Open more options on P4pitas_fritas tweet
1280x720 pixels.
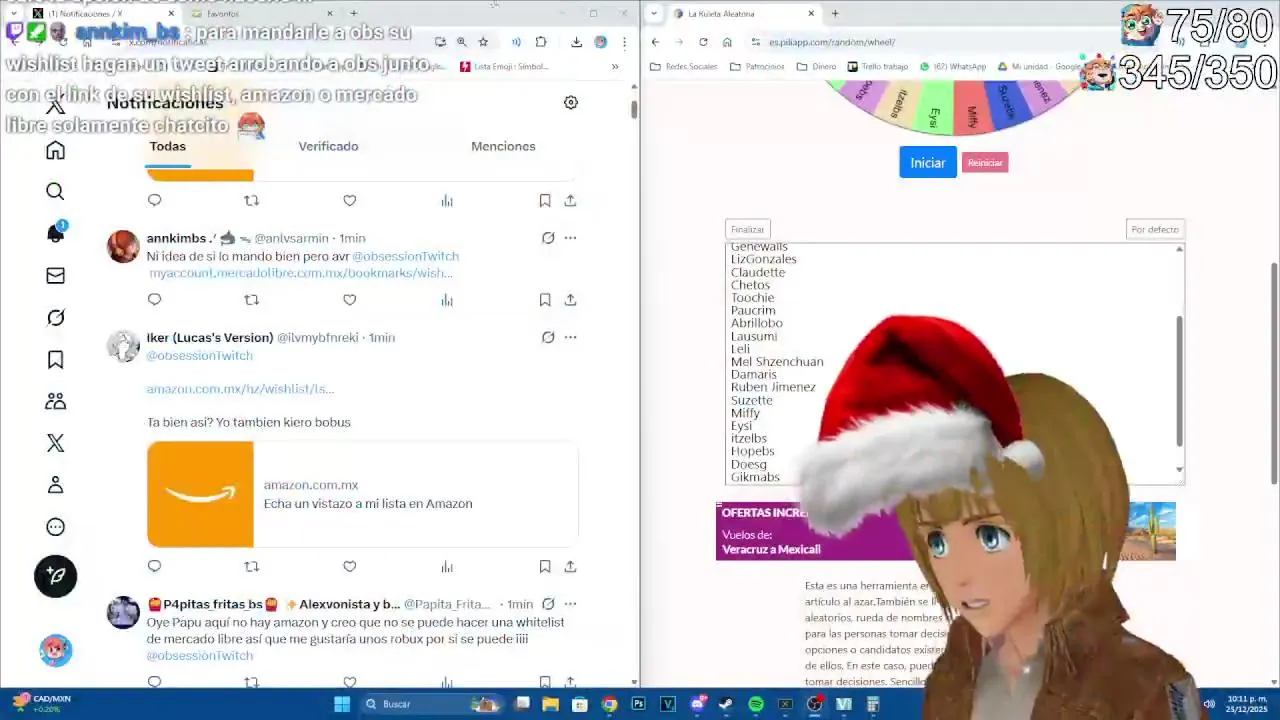570,604
